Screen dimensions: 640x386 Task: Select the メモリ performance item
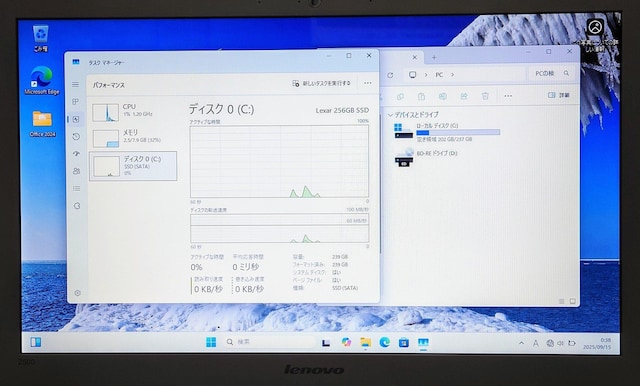point(133,138)
